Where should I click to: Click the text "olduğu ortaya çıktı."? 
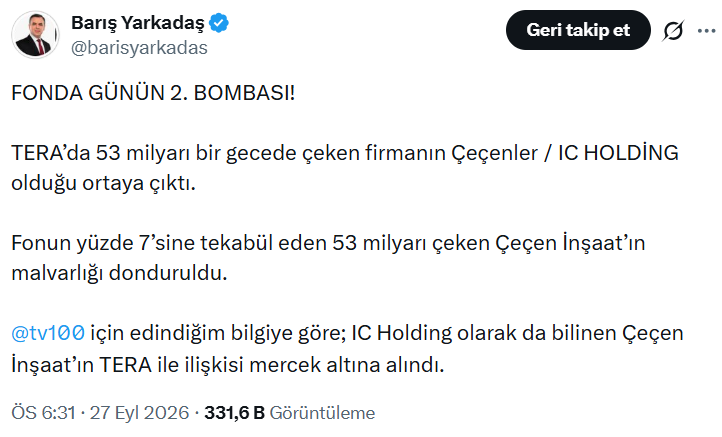104,183
